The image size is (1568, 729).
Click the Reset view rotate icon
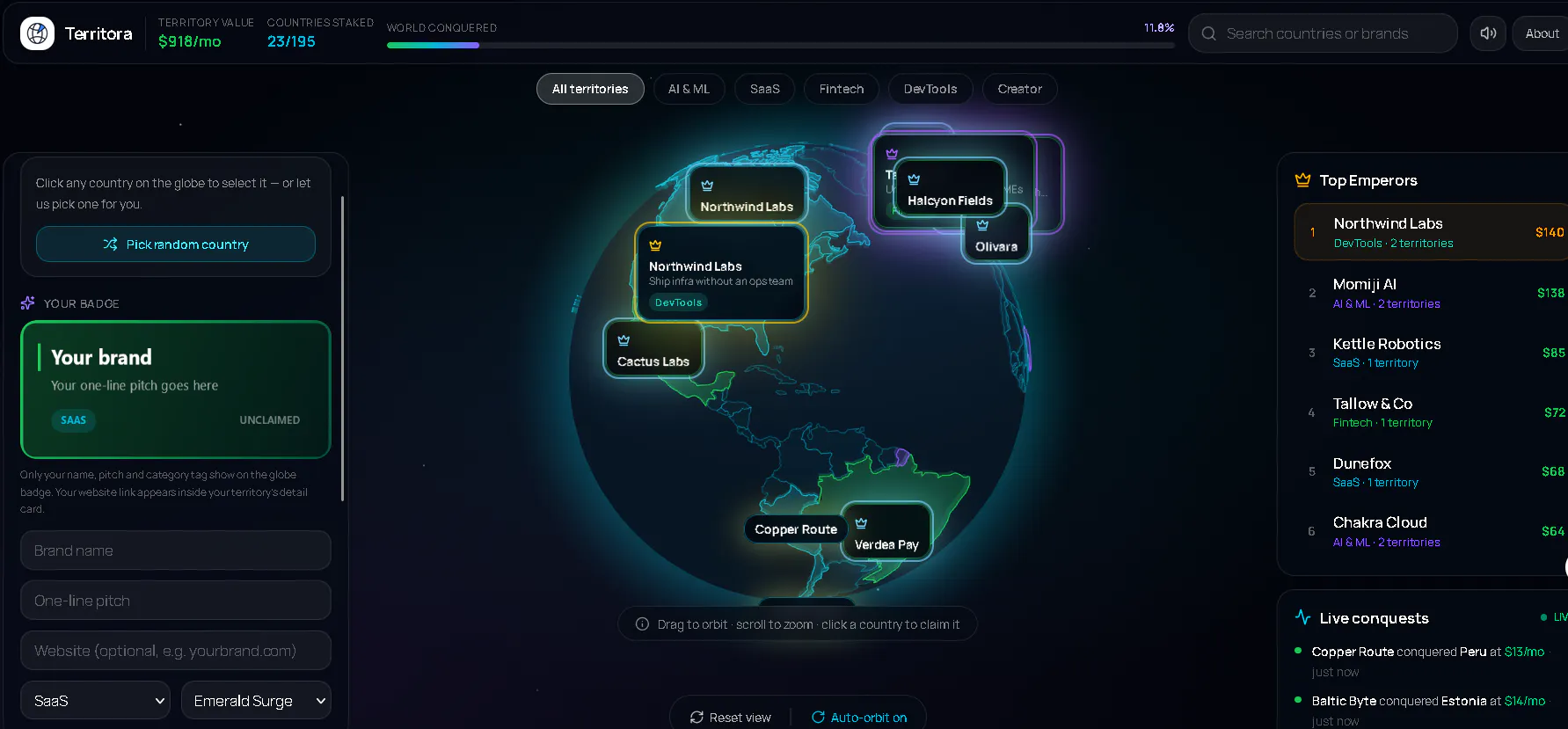(696, 718)
